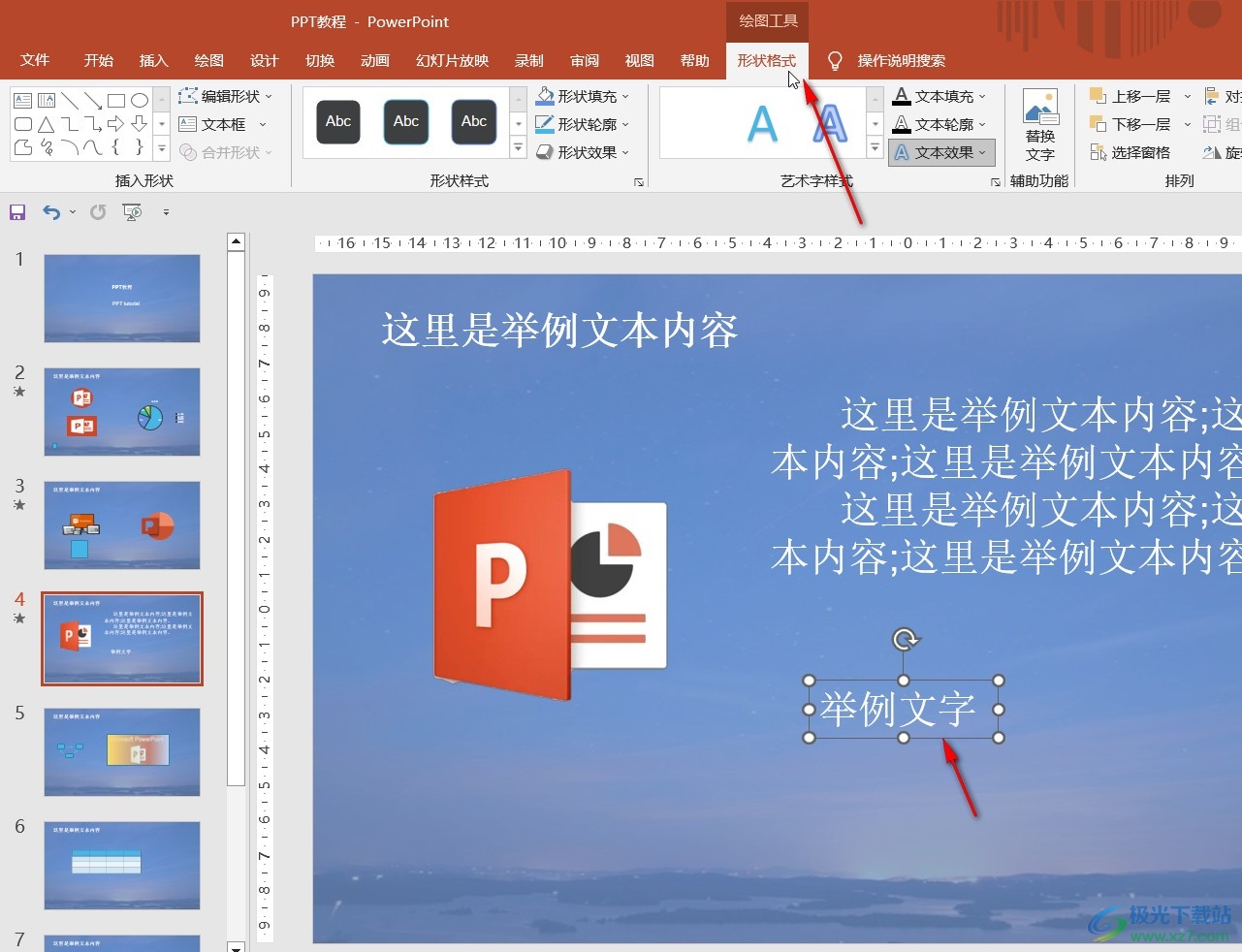Switch to the 开始 tab
The image size is (1242, 952).
[99, 60]
